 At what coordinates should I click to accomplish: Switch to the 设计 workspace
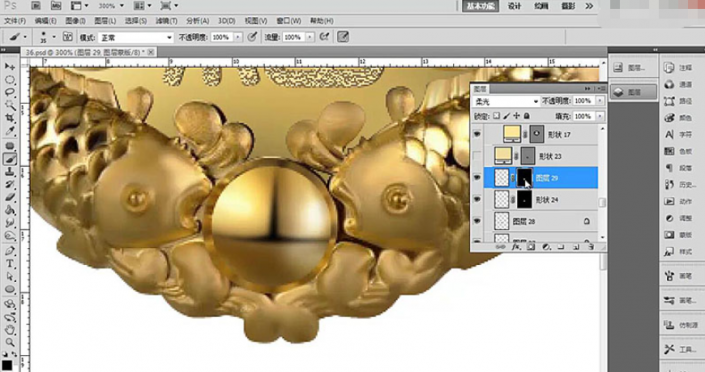tap(514, 6)
